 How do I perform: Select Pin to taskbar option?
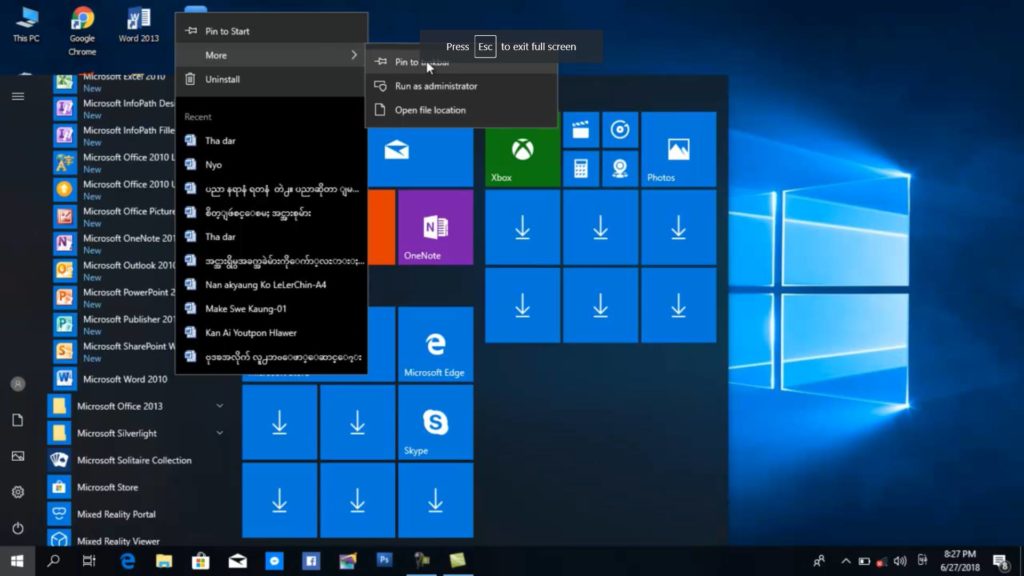[x=461, y=62]
